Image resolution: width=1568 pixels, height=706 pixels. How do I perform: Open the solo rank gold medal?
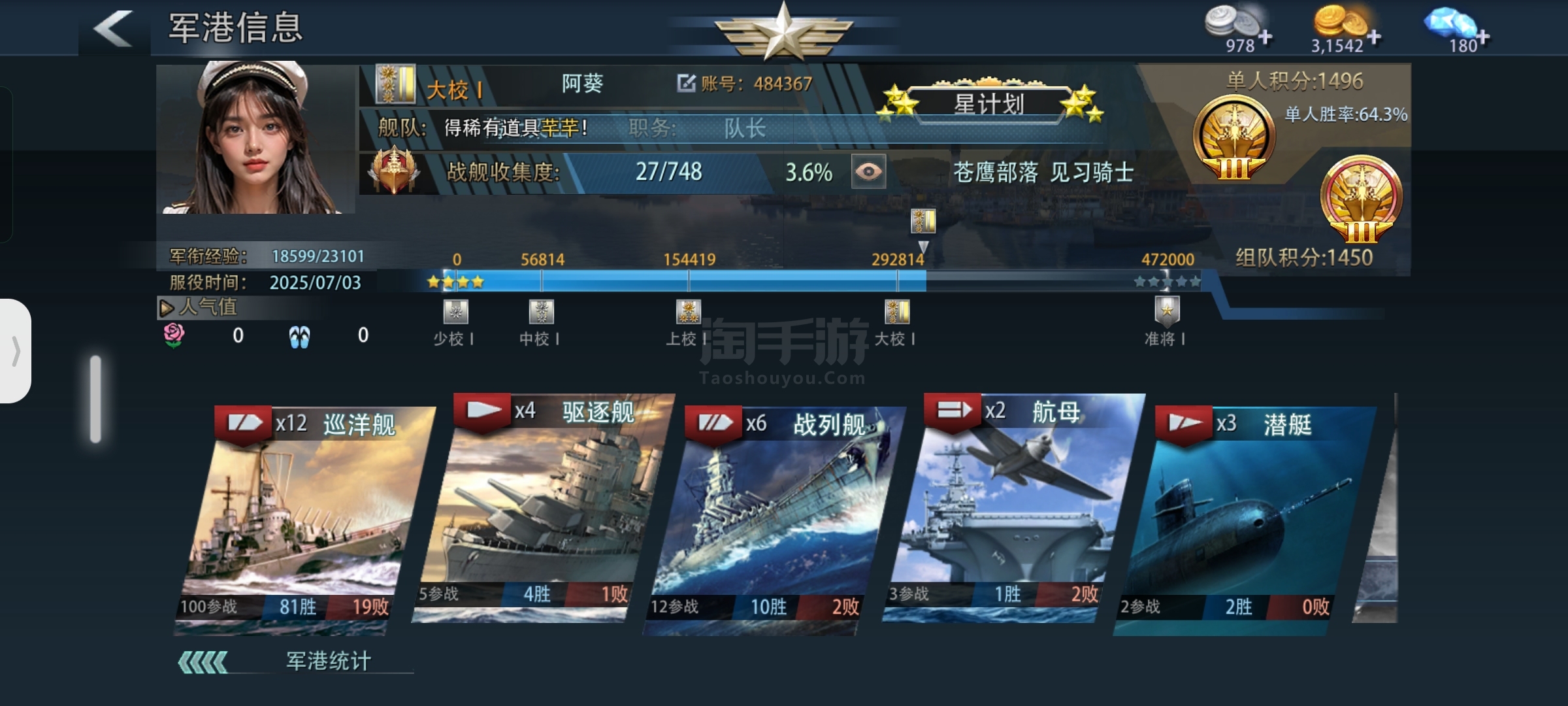[x=1233, y=138]
